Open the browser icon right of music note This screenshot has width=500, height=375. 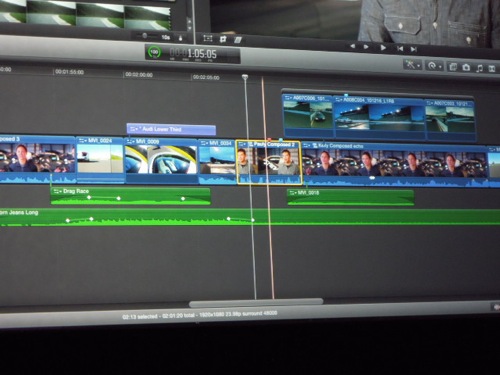click(492, 69)
